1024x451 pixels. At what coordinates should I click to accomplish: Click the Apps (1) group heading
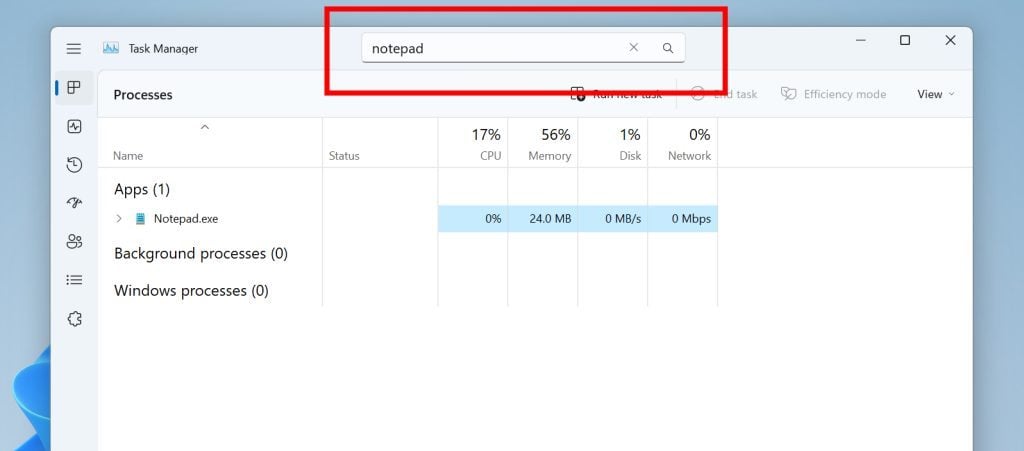click(x=142, y=189)
